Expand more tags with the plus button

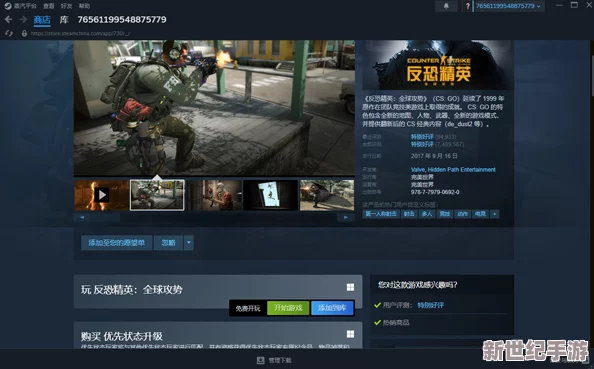pos(494,214)
